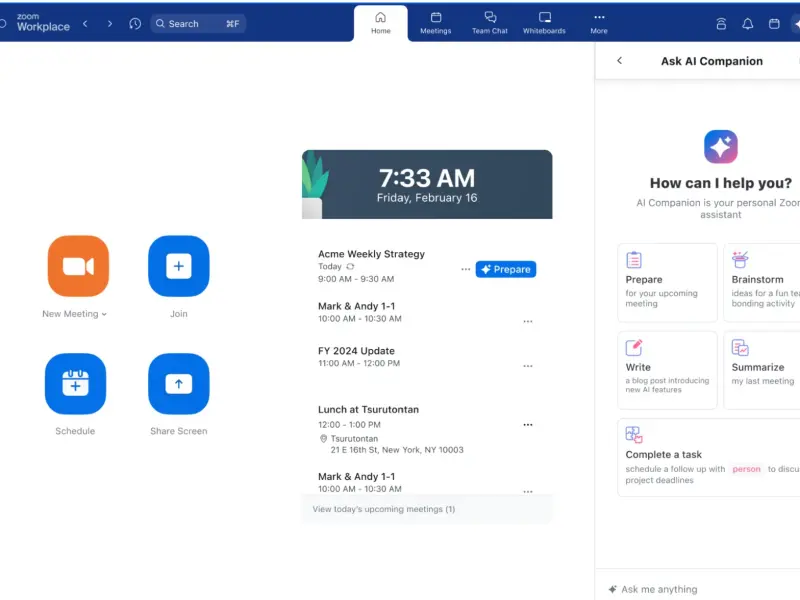Select the Brainstorm ideas card
800x600 pixels.
762,283
